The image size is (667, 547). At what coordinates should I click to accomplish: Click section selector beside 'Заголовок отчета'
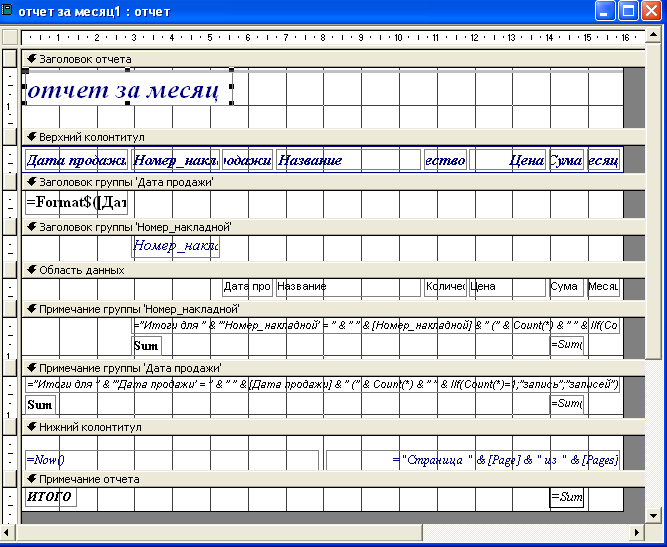pyautogui.click(x=9, y=59)
